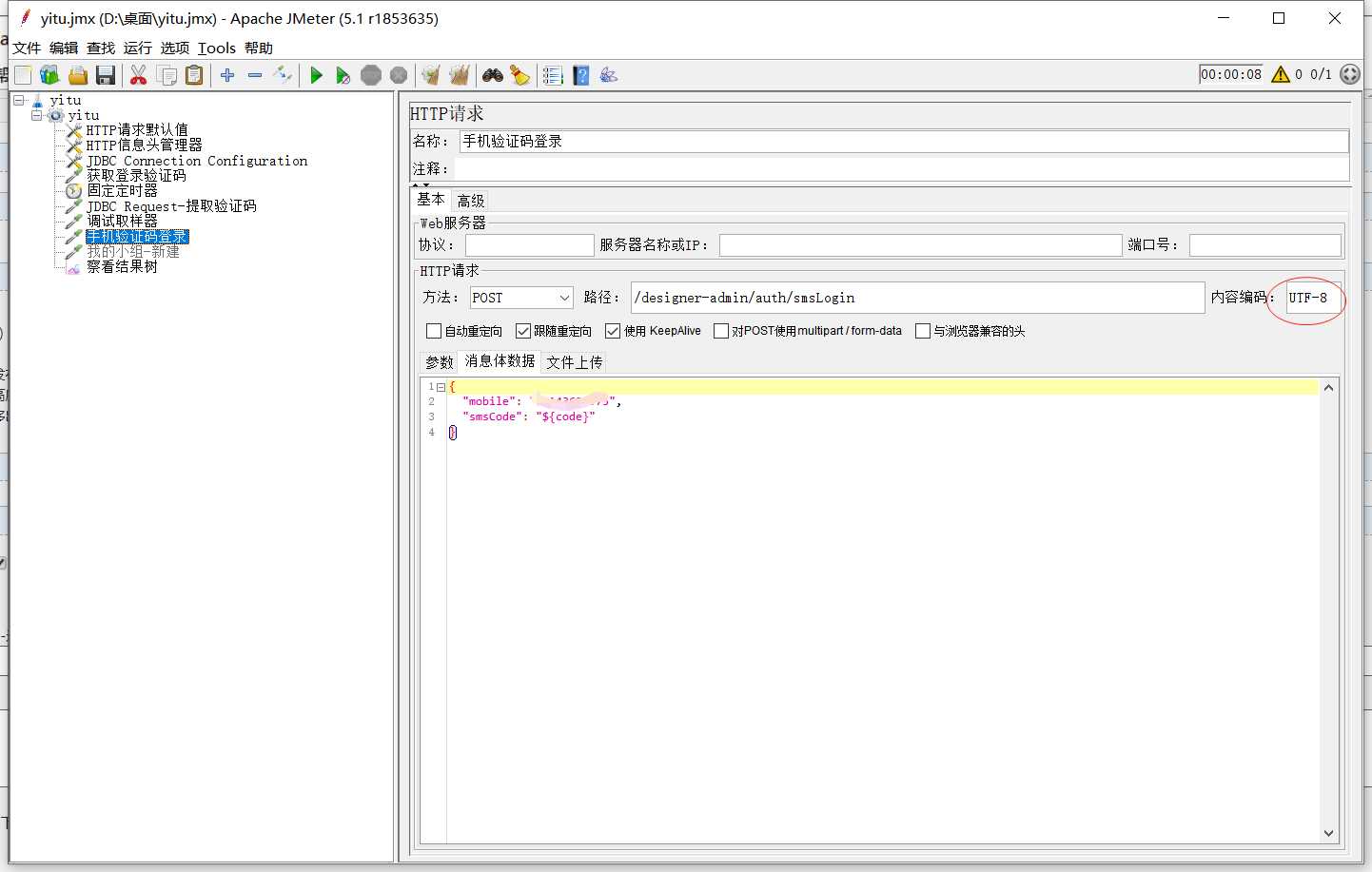
Task: Open the Templates toolbar icon
Action: (x=49, y=75)
